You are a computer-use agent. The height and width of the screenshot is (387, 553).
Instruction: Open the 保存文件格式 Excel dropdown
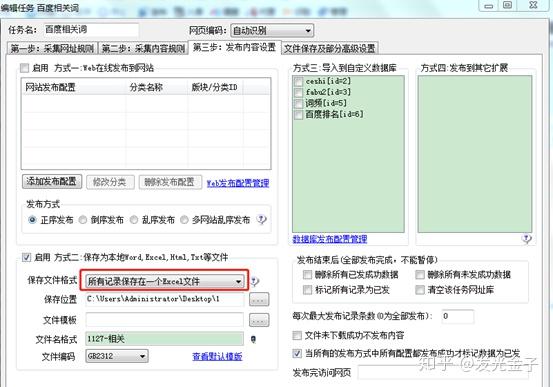(164, 281)
